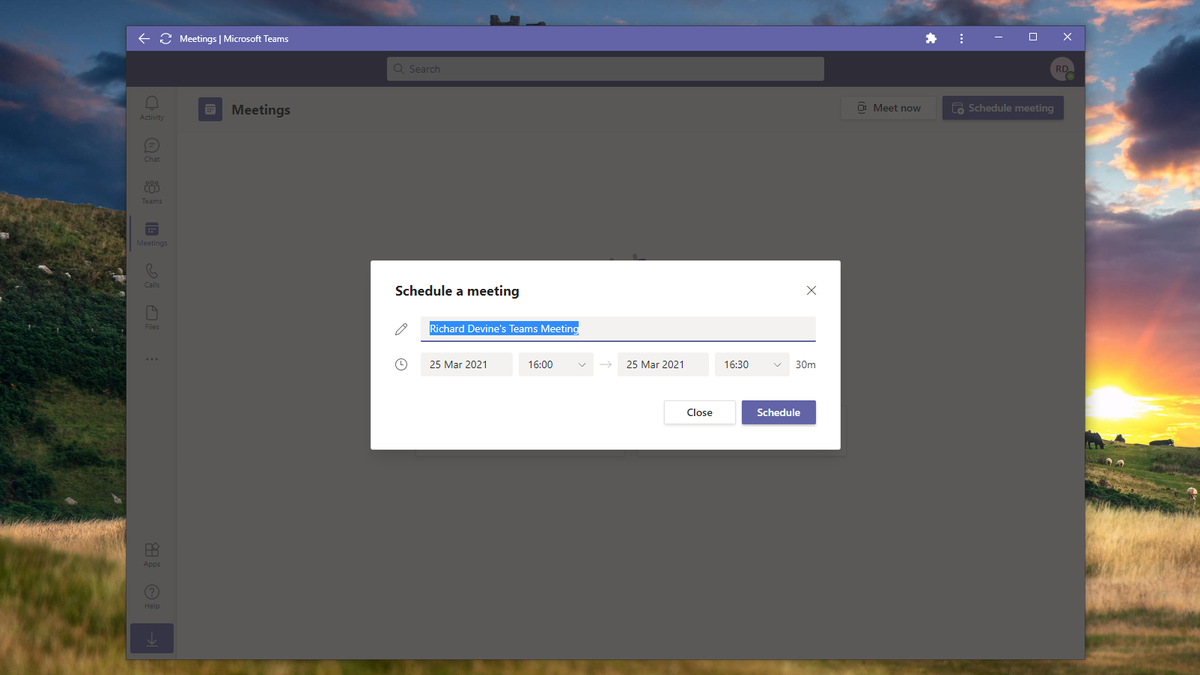1200x675 pixels.
Task: Click the clock icon beside dates
Action: point(401,365)
